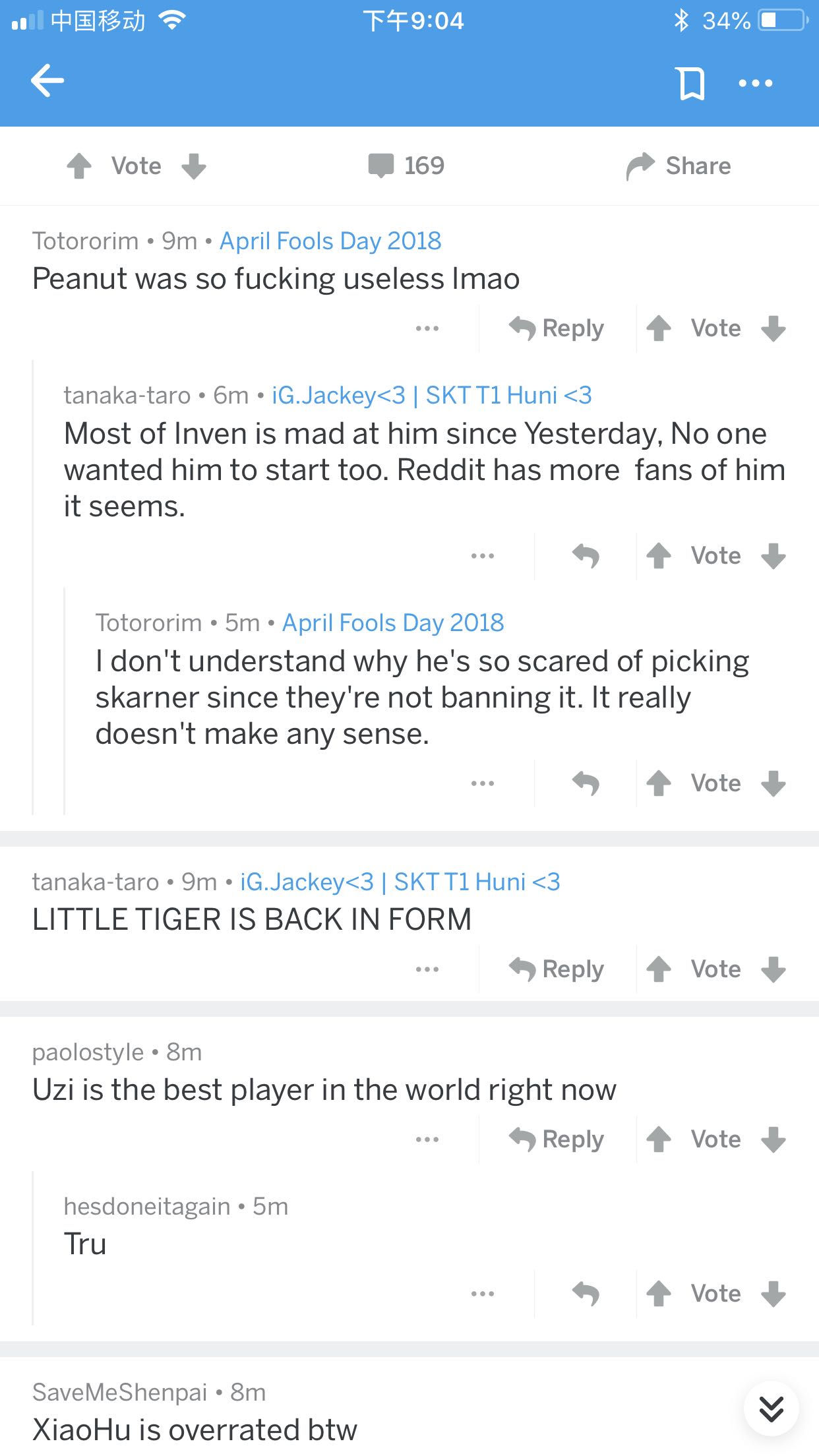Screen dimensions: 819x1456
Task: Share this post
Action: [679, 166]
